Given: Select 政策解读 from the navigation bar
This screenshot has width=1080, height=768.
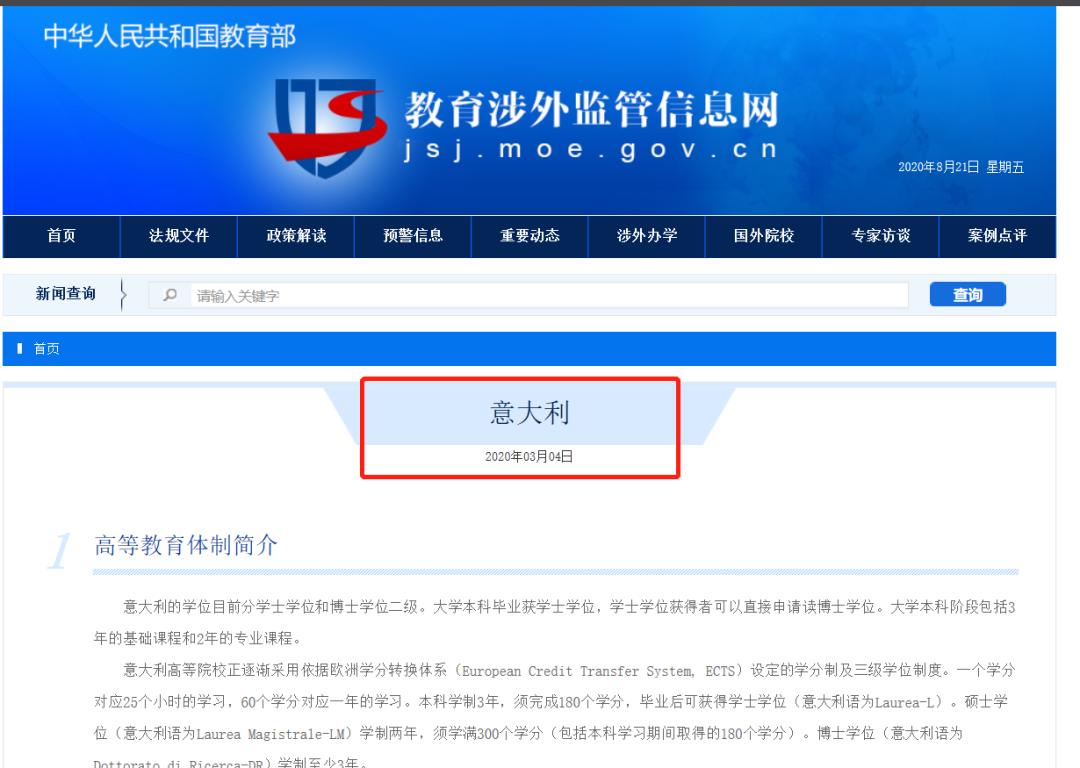Looking at the screenshot, I should [x=295, y=235].
